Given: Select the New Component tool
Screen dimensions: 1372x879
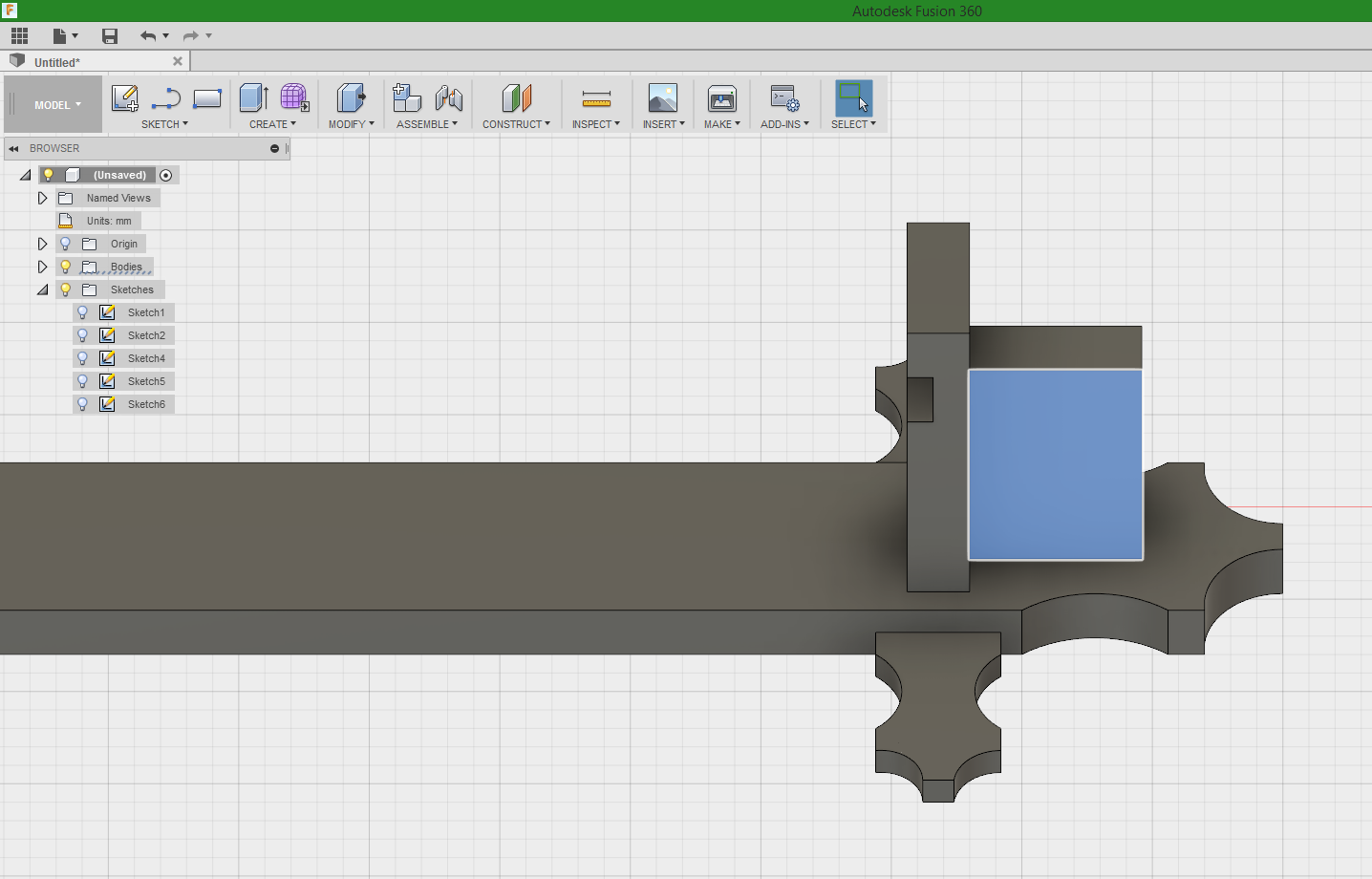Looking at the screenshot, I should tap(407, 97).
